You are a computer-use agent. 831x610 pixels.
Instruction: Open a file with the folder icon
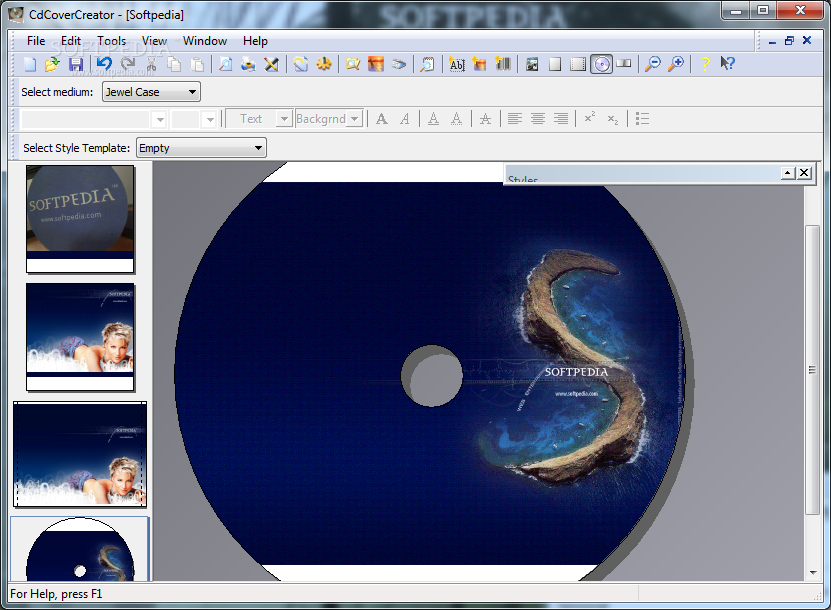52,64
